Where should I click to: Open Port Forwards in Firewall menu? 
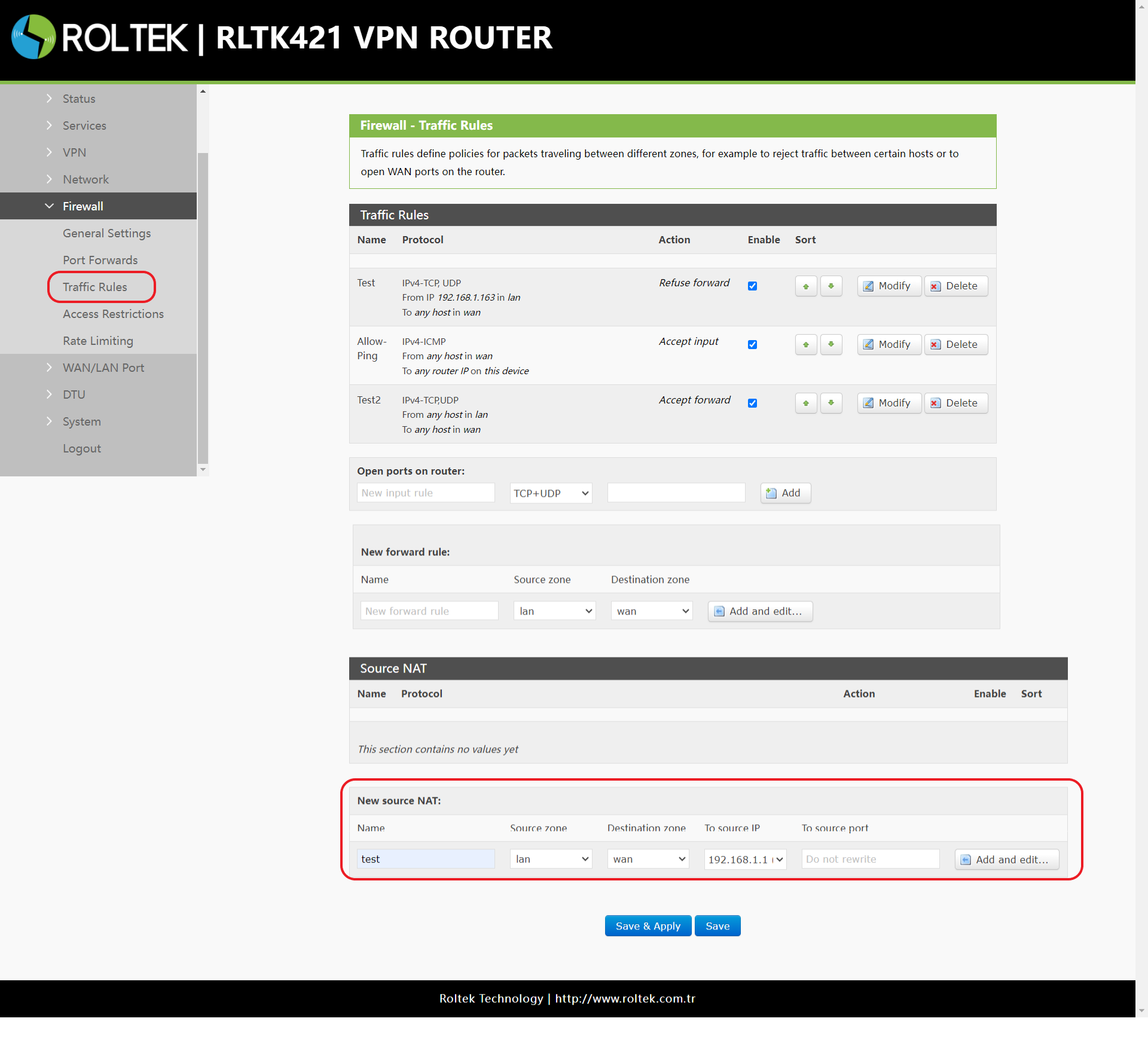tap(100, 260)
